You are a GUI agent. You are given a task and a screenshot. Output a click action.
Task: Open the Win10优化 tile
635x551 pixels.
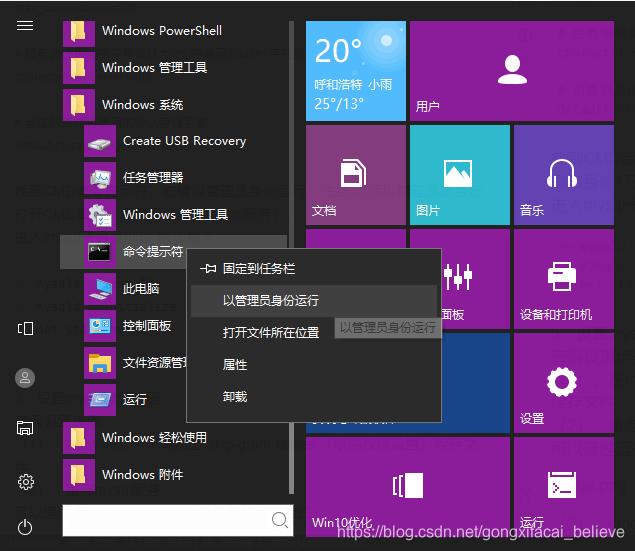click(x=408, y=487)
